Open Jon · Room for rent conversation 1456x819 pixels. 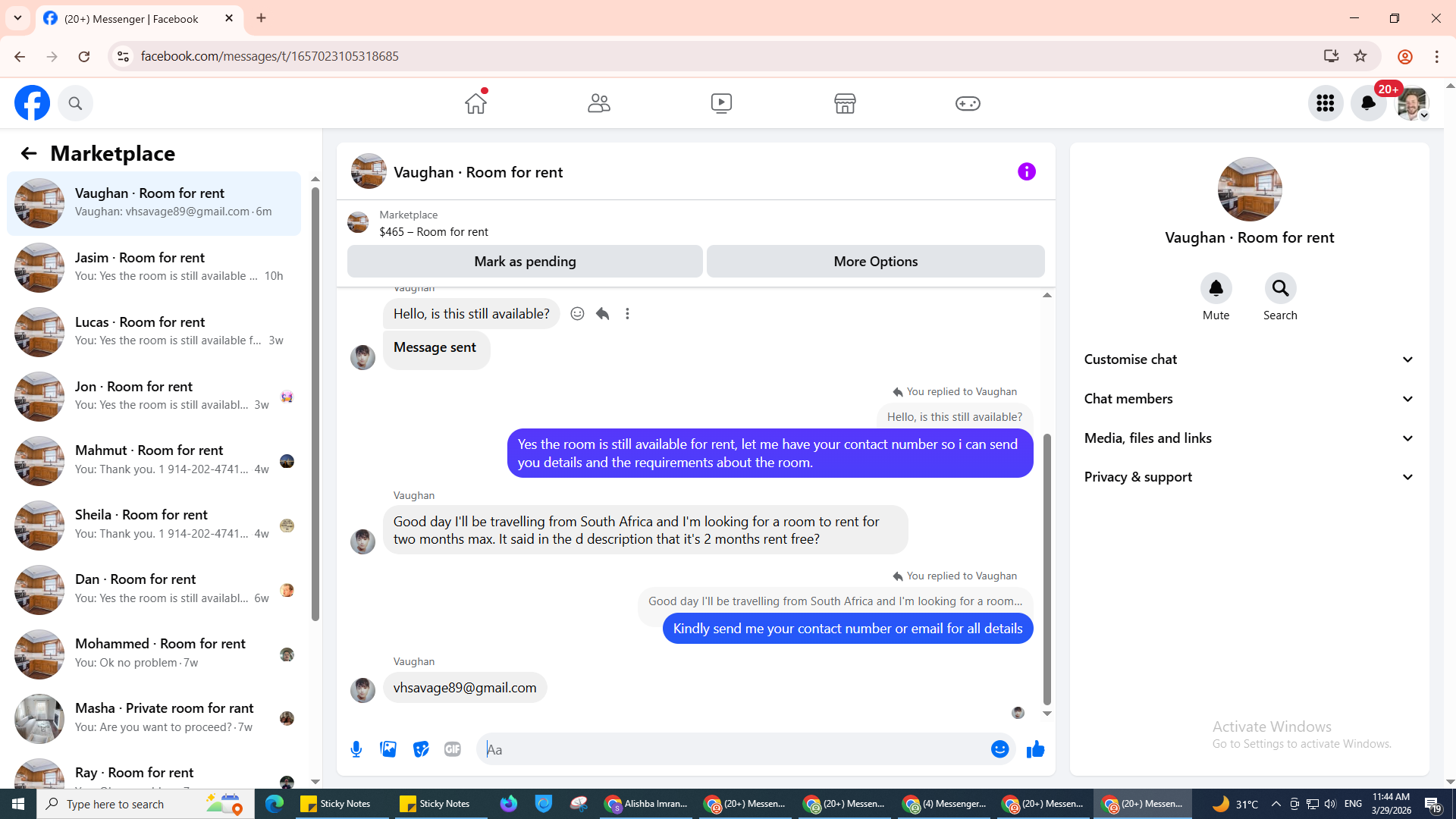coord(154,397)
